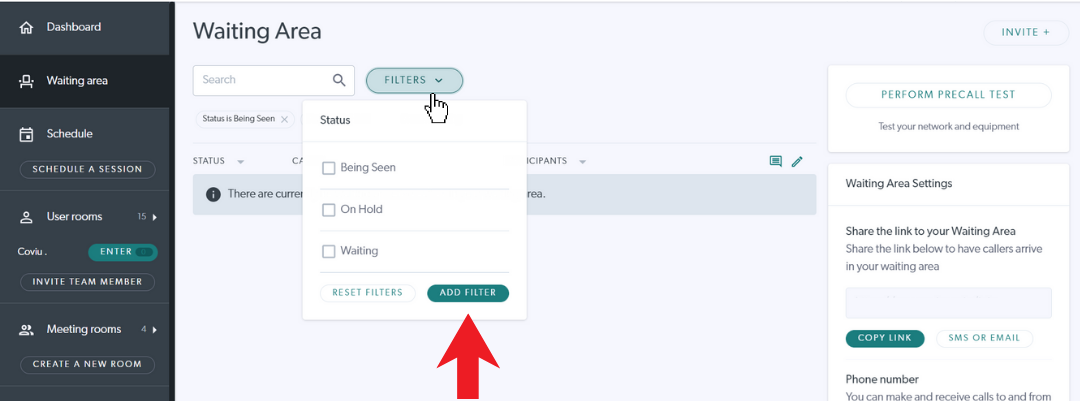1080x401 pixels.
Task: Click the User rooms person icon
Action: pos(26,217)
